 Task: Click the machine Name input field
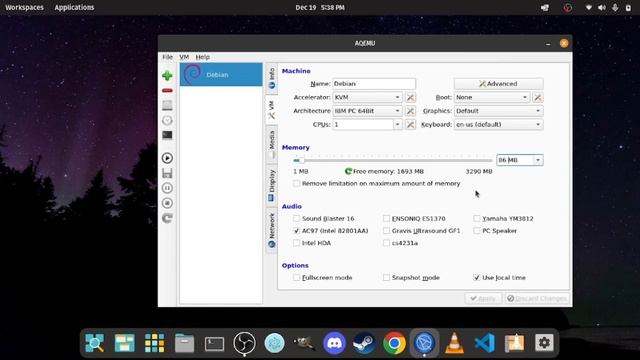click(x=374, y=84)
